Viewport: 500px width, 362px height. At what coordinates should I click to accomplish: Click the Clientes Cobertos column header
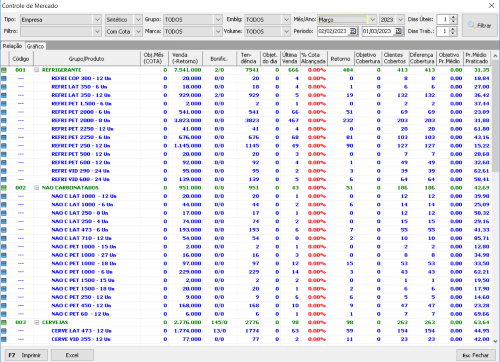(x=395, y=59)
